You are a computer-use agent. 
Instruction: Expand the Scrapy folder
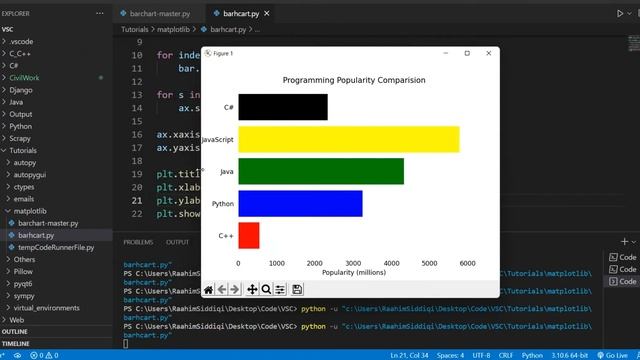[x=56, y=138]
